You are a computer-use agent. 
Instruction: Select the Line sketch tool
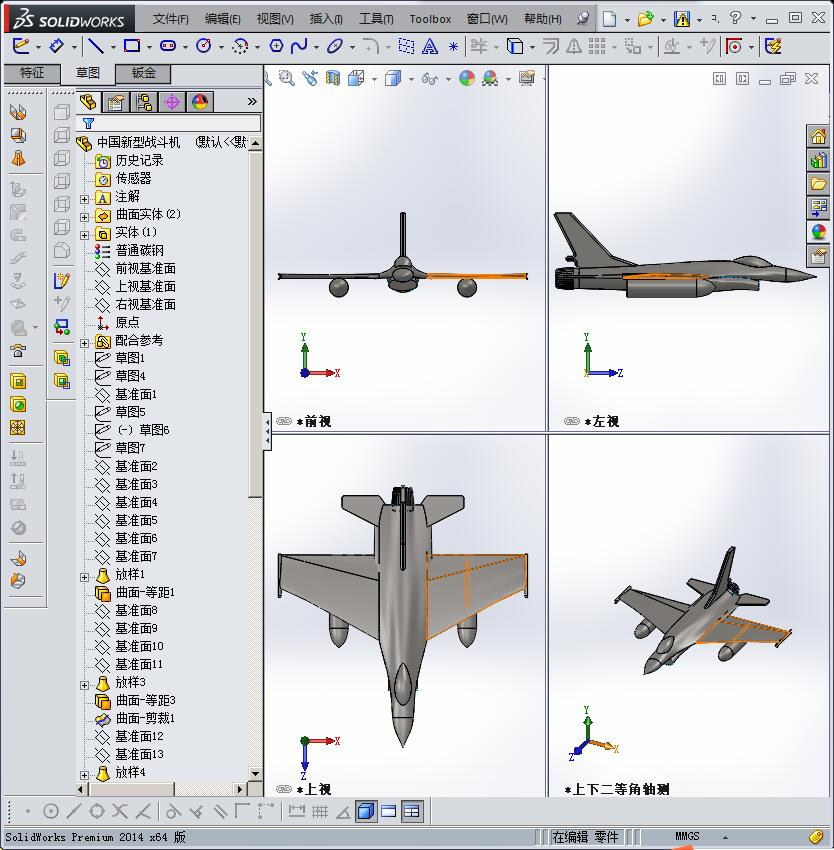click(95, 47)
